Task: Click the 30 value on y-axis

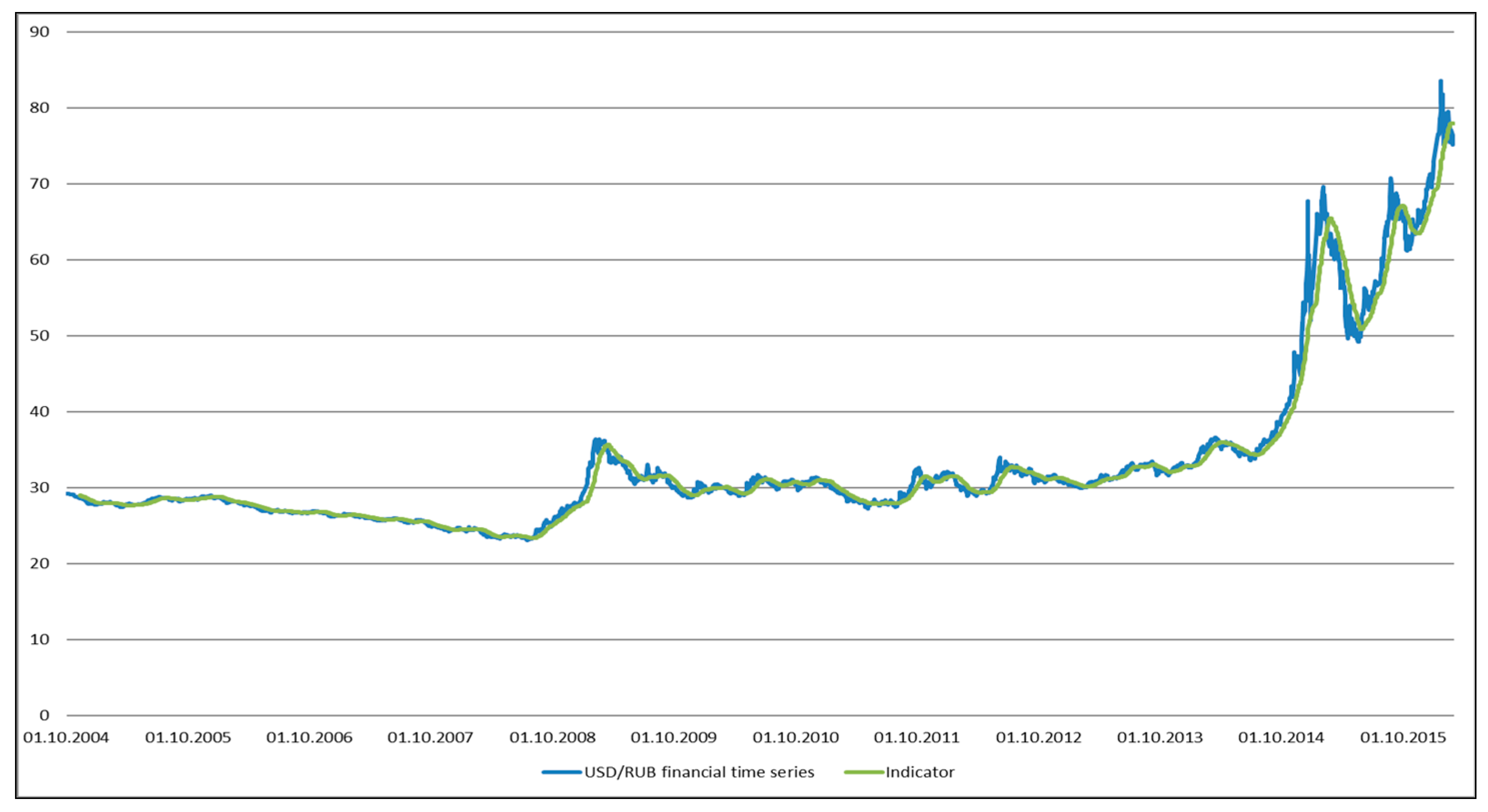Action: [x=40, y=487]
